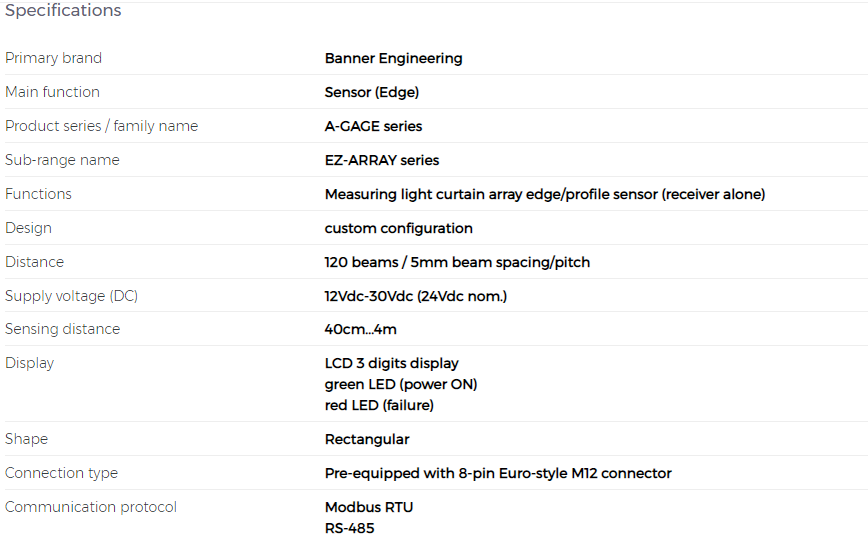Click the Measuring light curtain functions text
Image resolution: width=868 pixels, height=541 pixels.
[545, 194]
